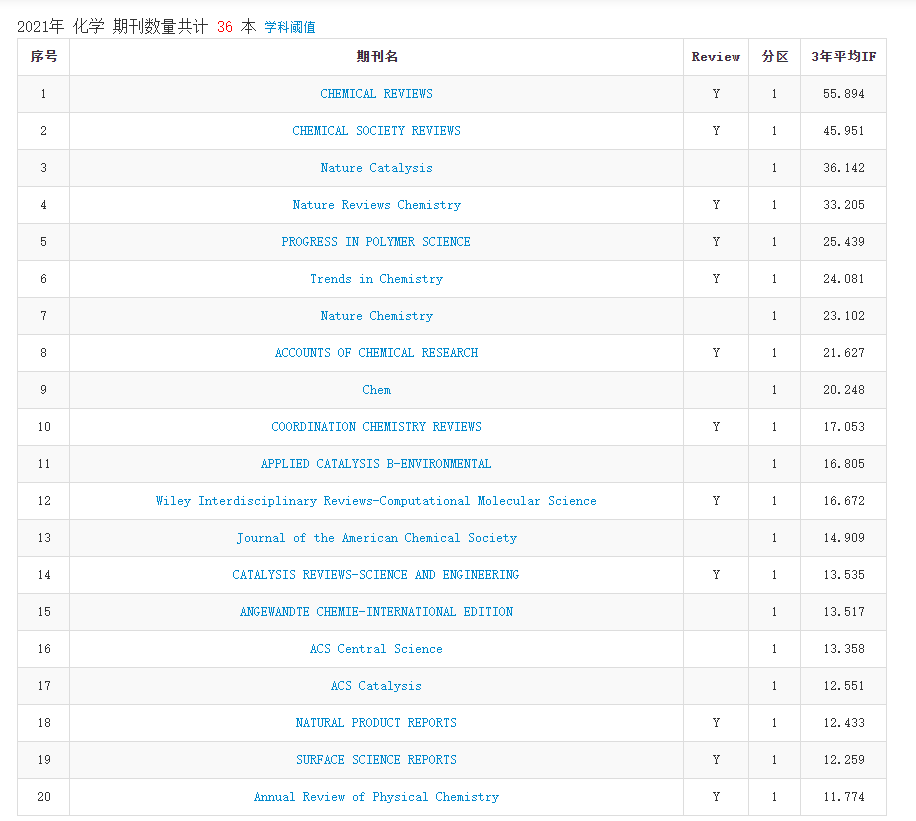
Task: Select the IF value 24.081
Action: coord(844,279)
